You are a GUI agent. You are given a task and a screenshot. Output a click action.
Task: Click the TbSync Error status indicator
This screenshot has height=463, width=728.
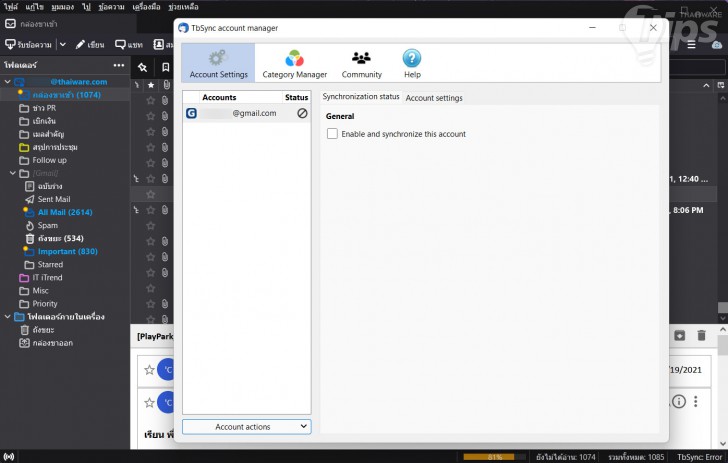(x=699, y=457)
